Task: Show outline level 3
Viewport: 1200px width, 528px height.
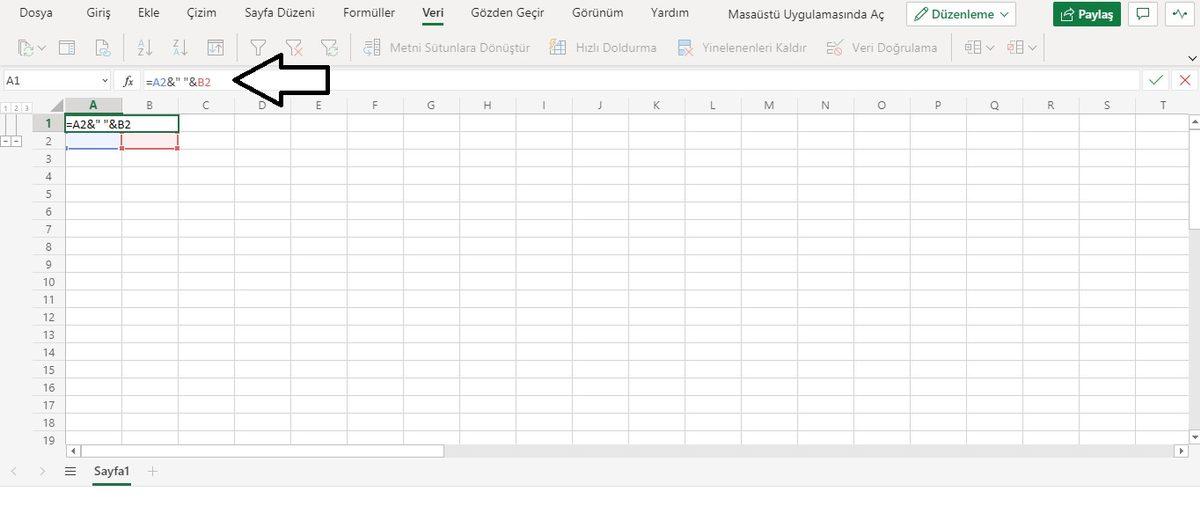Action: pos(26,107)
